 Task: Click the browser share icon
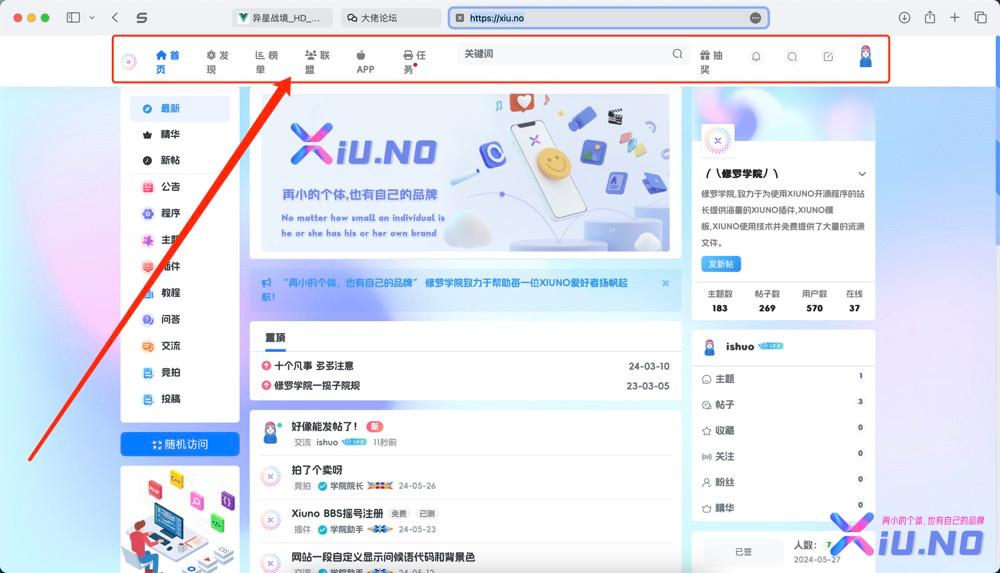[x=930, y=18]
